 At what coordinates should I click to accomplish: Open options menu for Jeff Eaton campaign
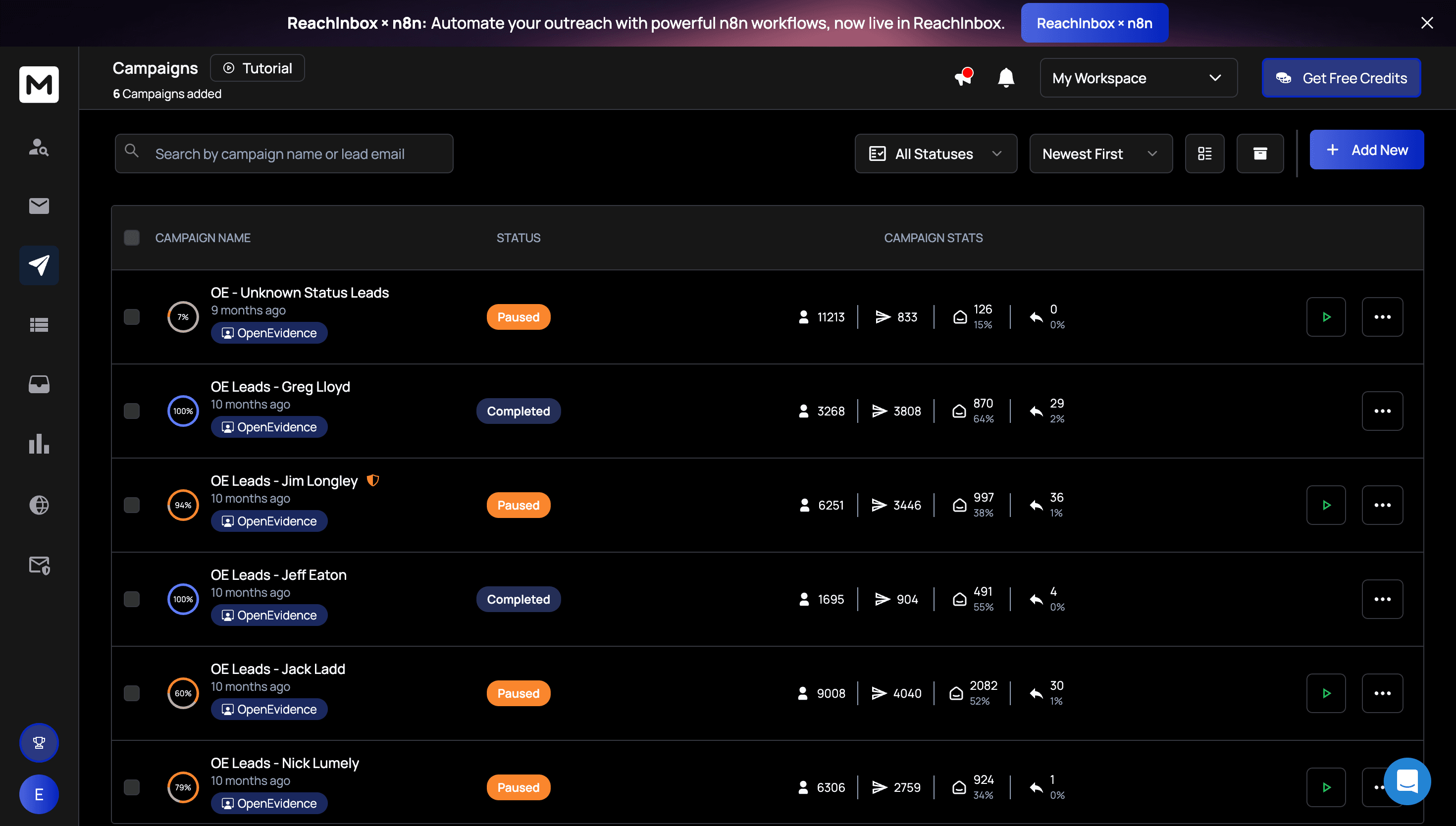click(1382, 599)
